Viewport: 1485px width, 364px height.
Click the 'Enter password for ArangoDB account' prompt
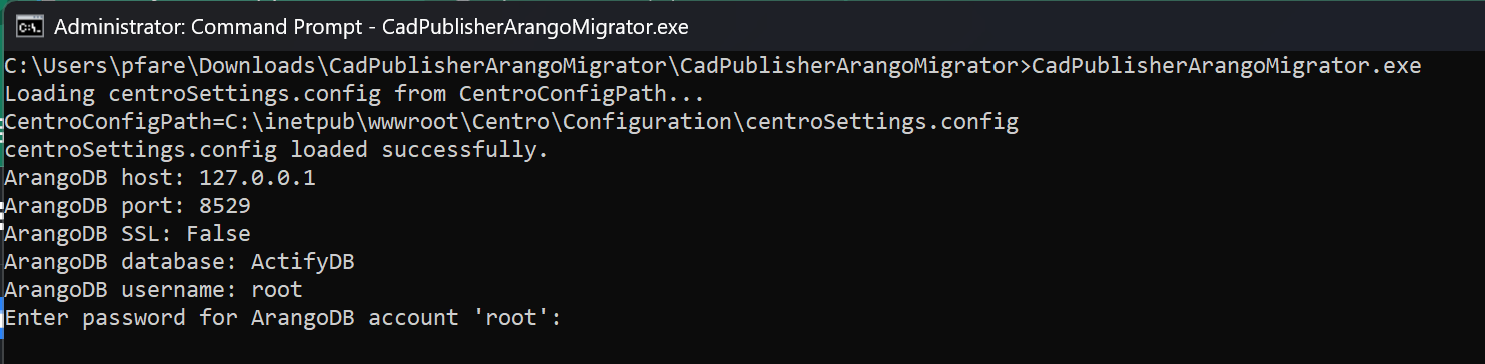tap(233, 318)
